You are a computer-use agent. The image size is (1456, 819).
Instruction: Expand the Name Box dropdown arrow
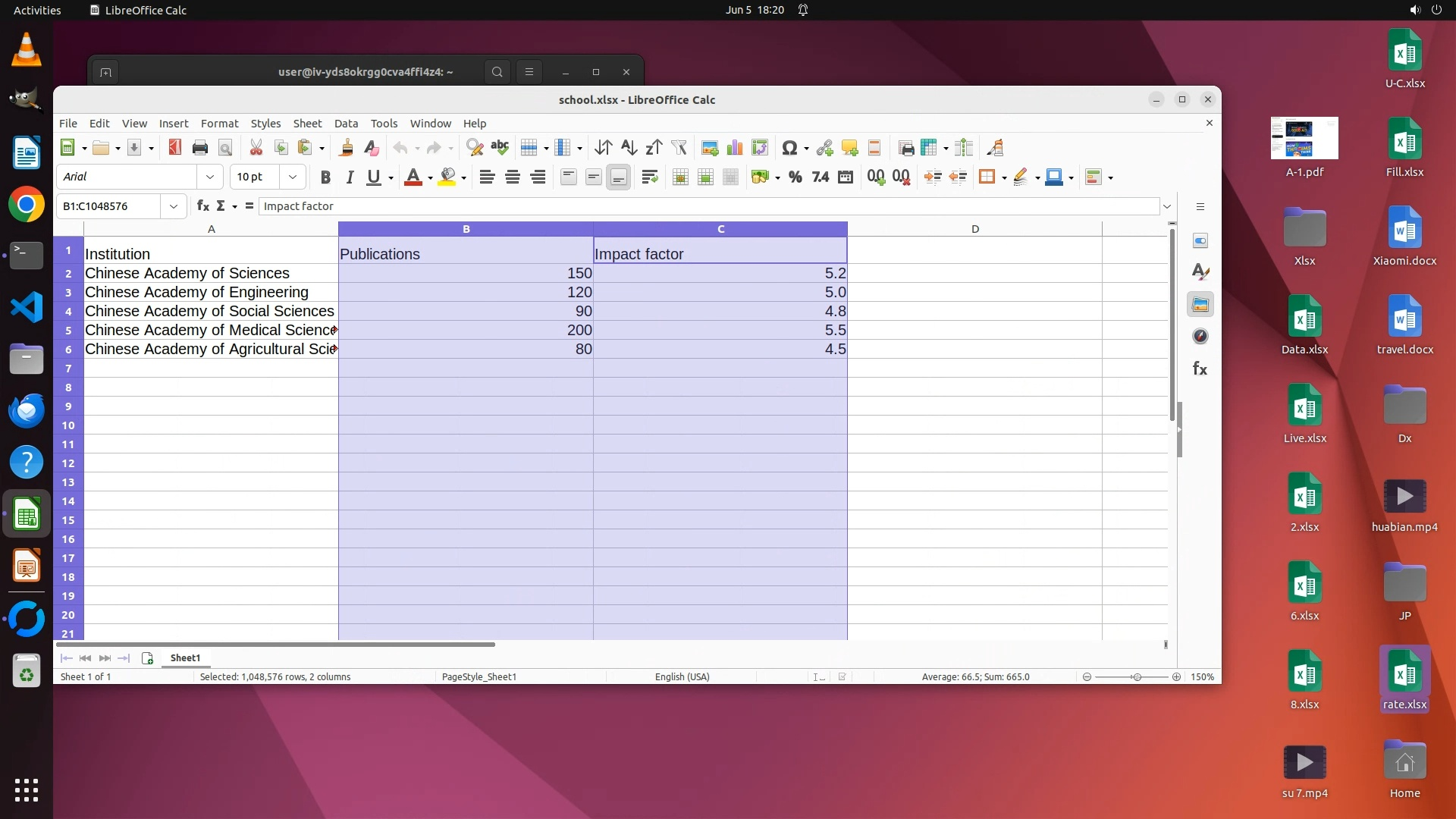174,206
